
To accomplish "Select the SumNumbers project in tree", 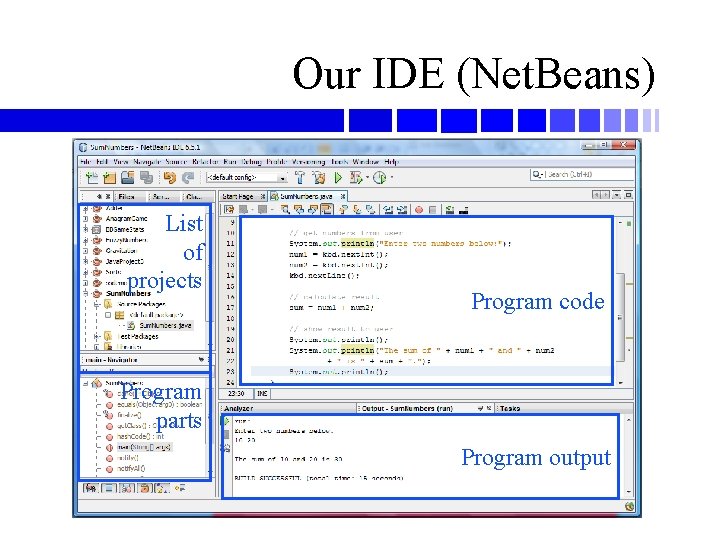I will (x=128, y=293).
